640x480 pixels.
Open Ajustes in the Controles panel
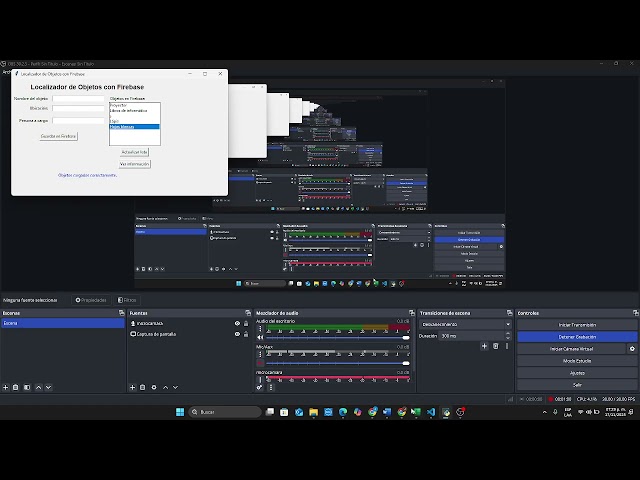(x=577, y=373)
